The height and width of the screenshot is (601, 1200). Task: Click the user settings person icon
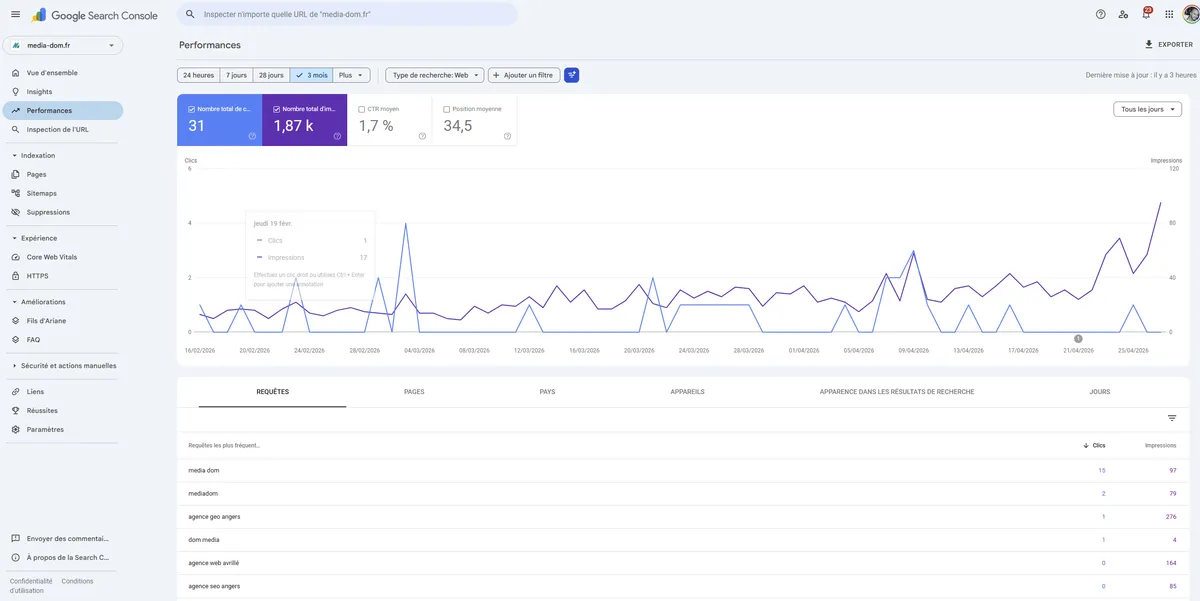point(1121,14)
